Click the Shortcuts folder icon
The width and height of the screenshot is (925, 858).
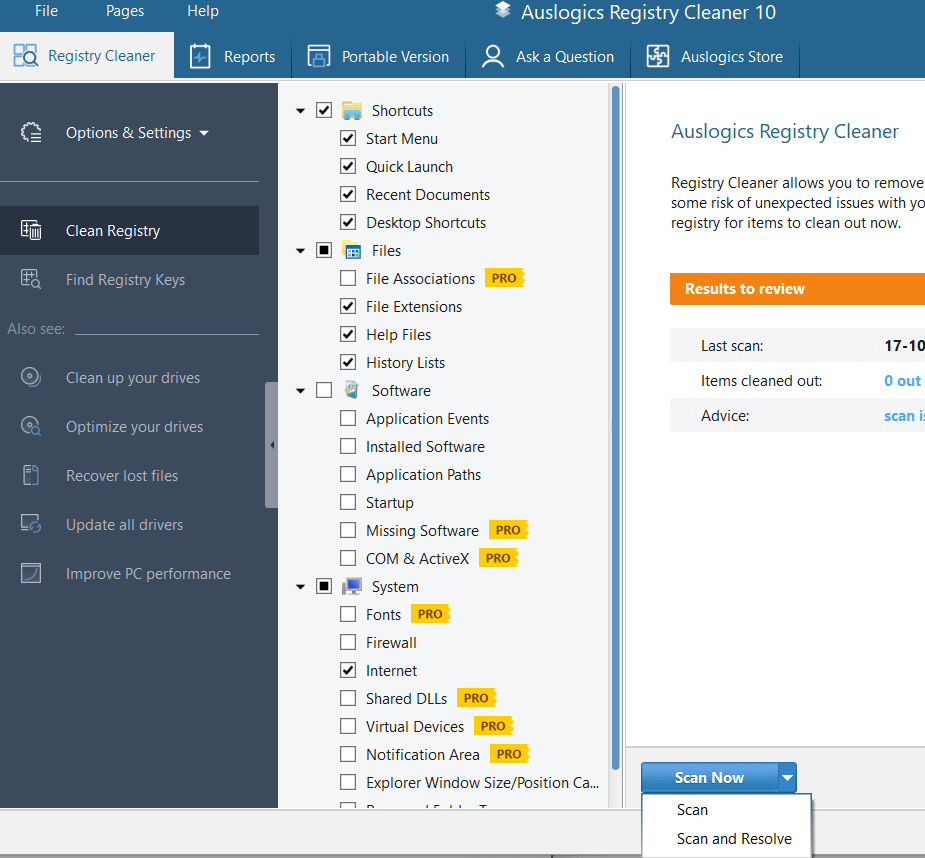click(x=352, y=110)
